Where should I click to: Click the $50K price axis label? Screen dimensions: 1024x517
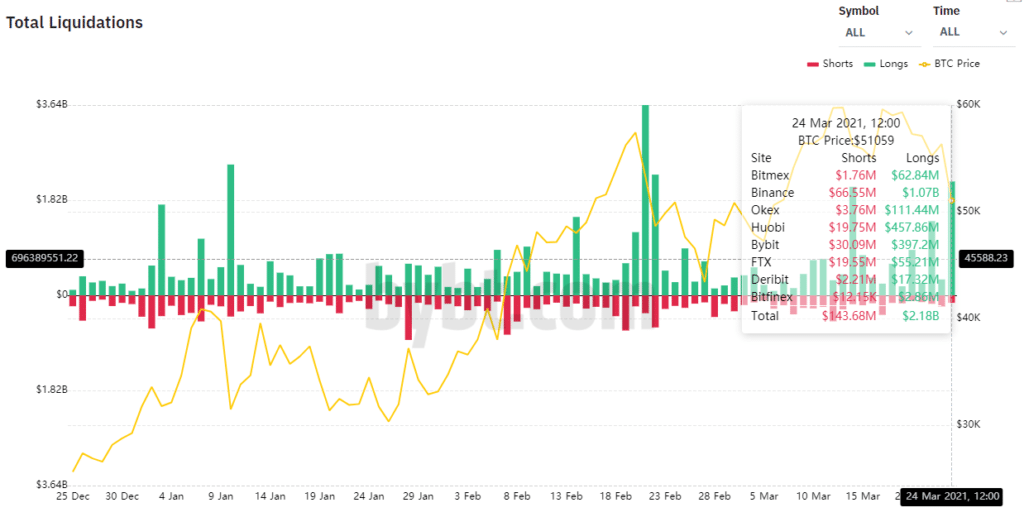pyautogui.click(x=968, y=211)
